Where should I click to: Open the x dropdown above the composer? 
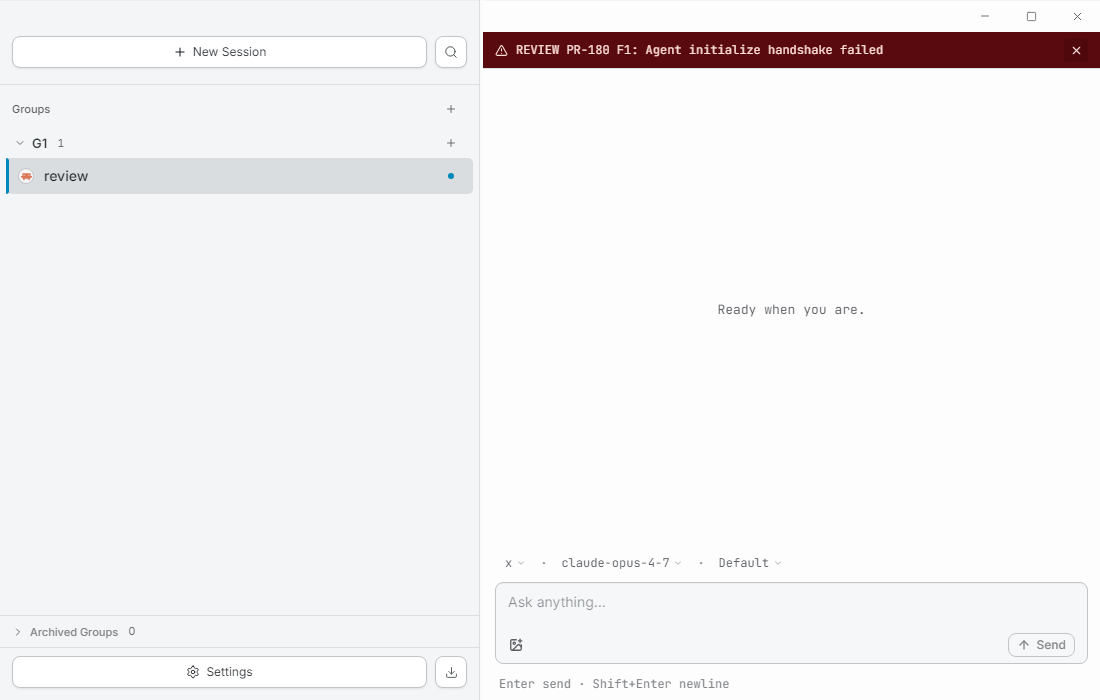(513, 563)
